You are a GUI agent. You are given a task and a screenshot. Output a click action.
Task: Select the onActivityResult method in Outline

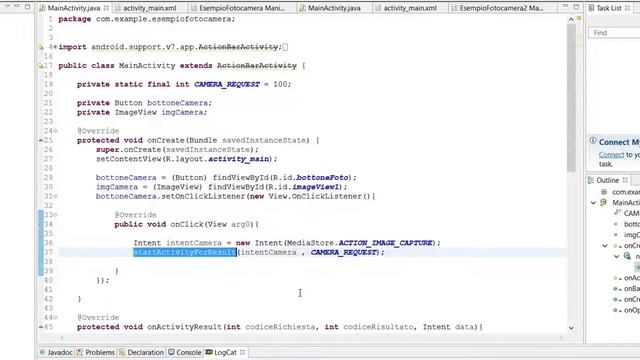pyautogui.click(x=632, y=278)
